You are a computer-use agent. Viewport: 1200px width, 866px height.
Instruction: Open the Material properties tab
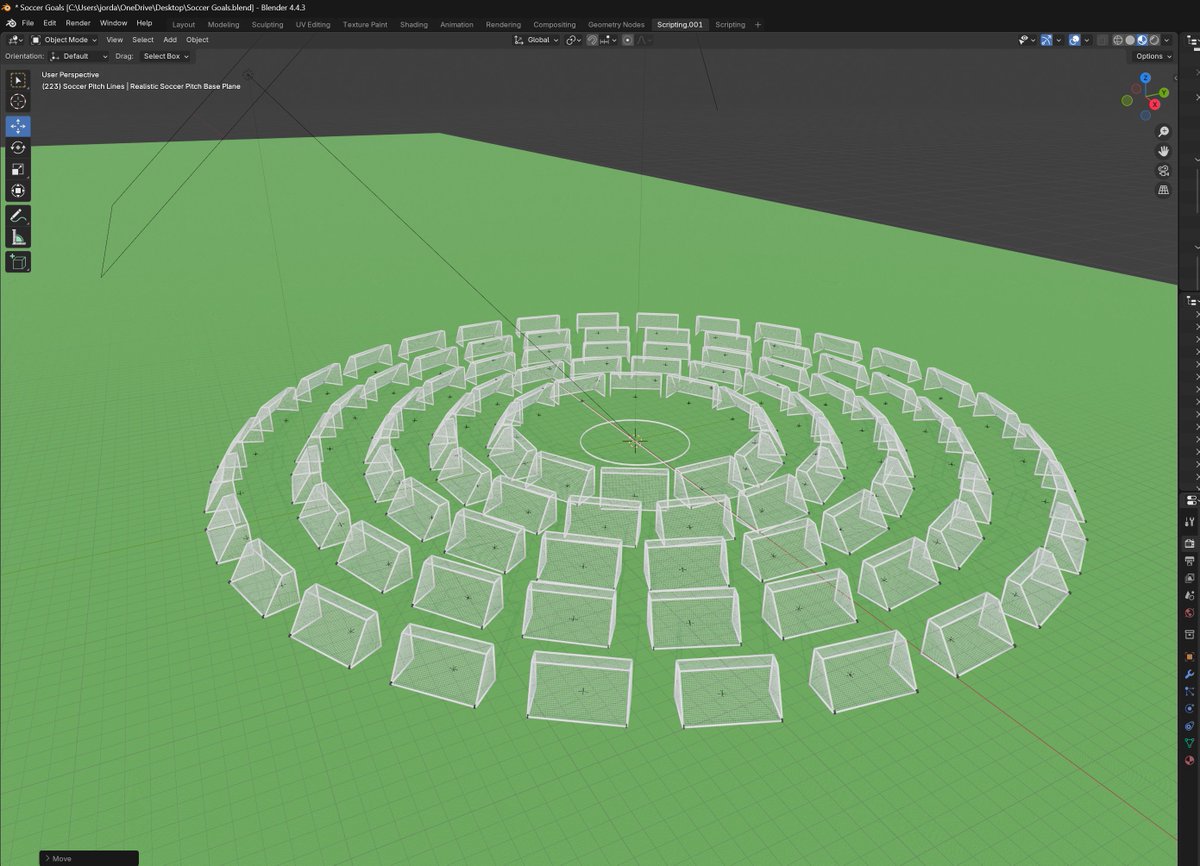tap(1190, 760)
